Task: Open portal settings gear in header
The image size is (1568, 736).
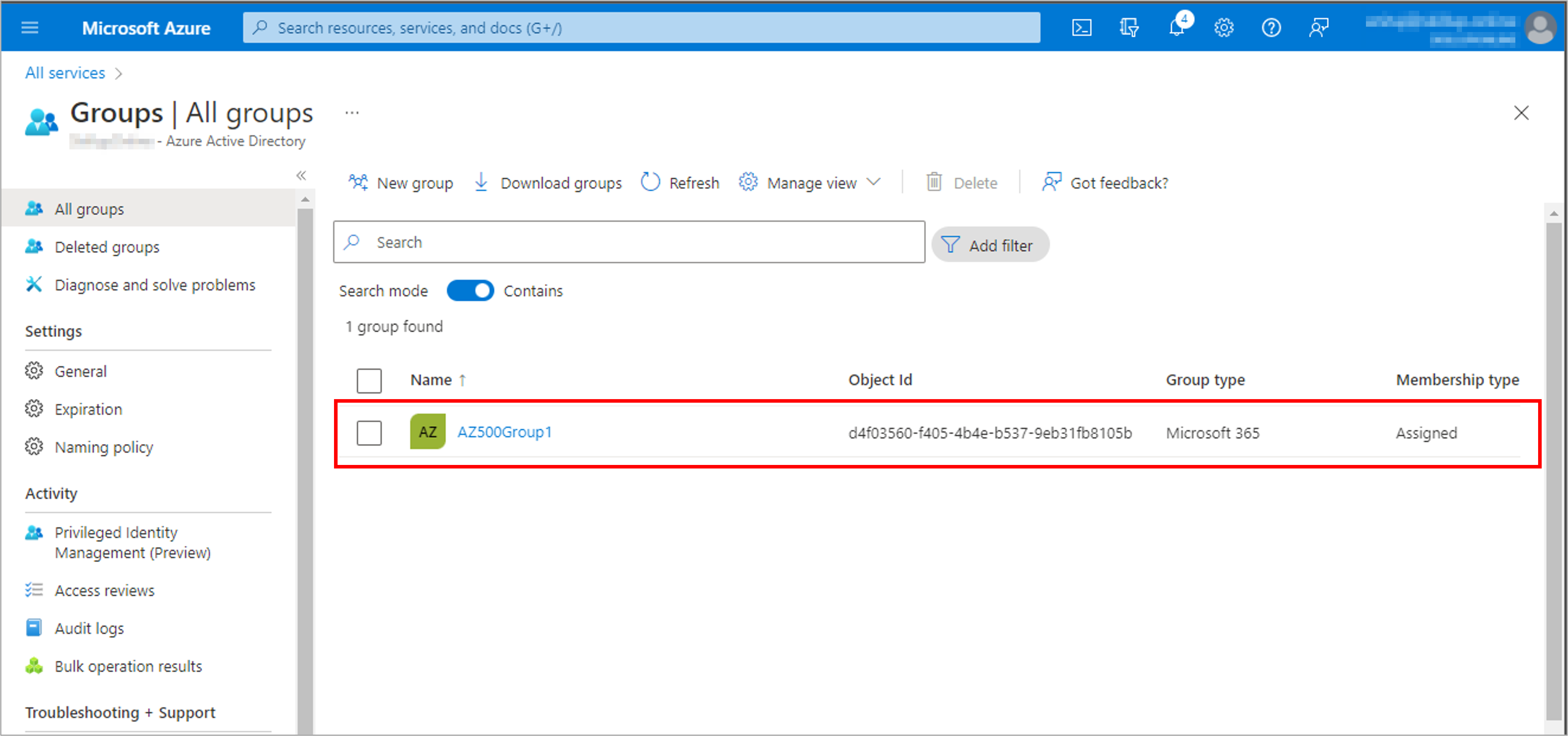Action: tap(1223, 27)
